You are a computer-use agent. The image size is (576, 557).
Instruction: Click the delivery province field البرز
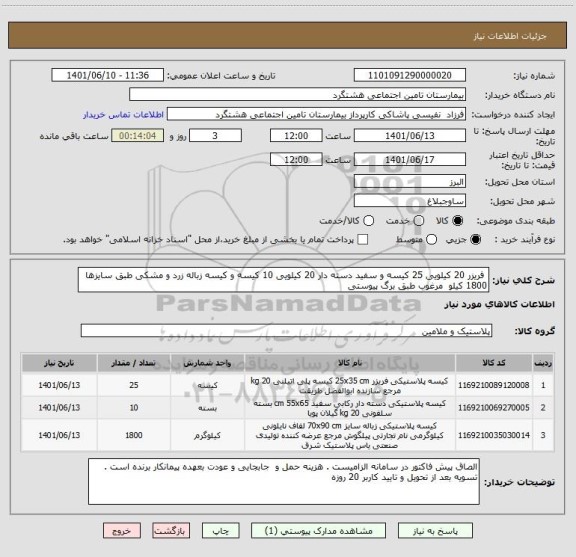coord(410,182)
